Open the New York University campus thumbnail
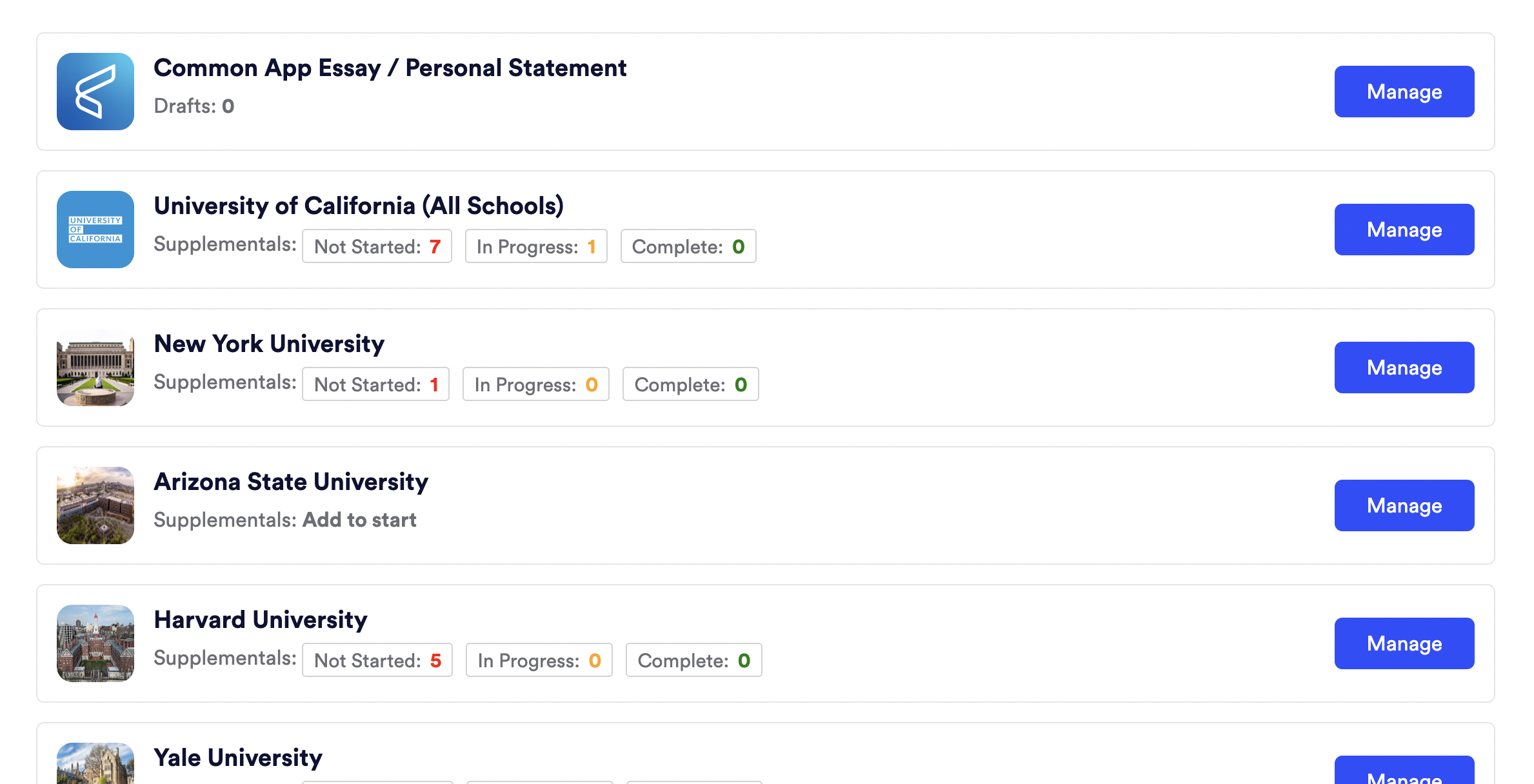The image size is (1534, 784). [95, 367]
